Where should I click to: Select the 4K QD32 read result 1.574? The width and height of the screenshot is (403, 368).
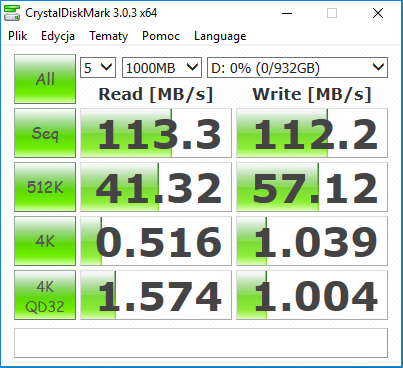[156, 295]
